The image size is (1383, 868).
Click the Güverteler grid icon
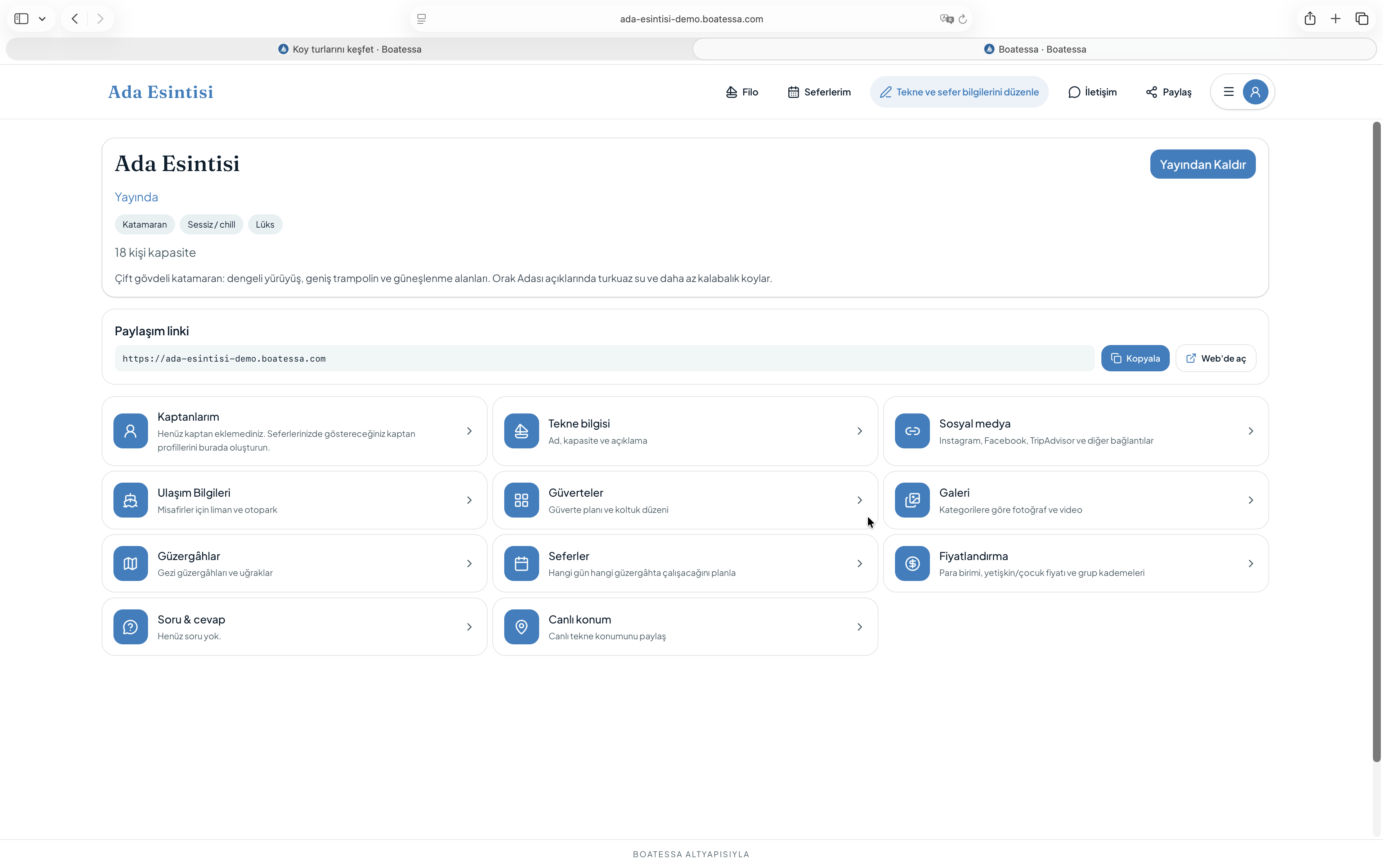pyautogui.click(x=521, y=500)
